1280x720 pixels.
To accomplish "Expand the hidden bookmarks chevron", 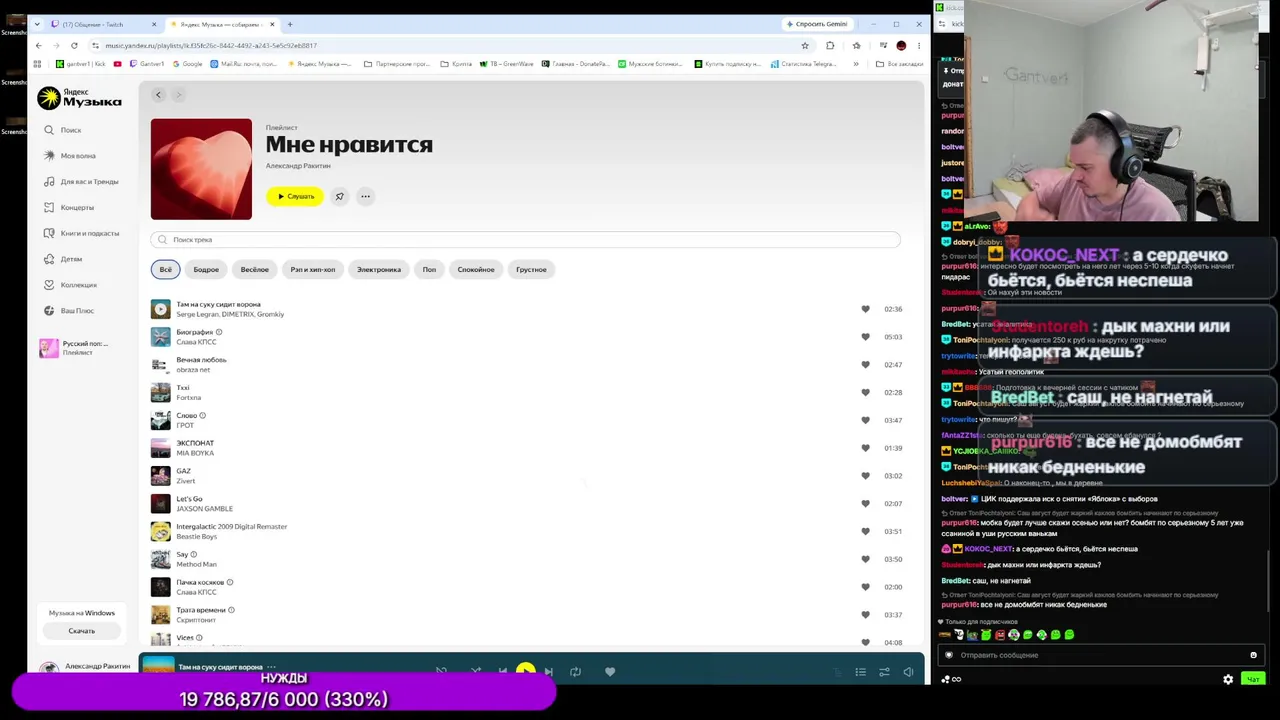I will click(855, 64).
